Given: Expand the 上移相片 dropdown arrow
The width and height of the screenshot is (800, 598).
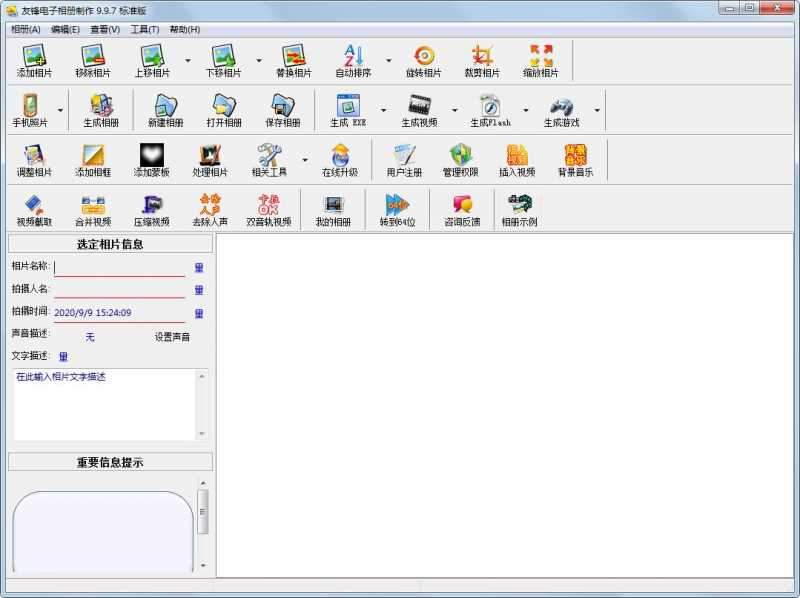Looking at the screenshot, I should (187, 60).
